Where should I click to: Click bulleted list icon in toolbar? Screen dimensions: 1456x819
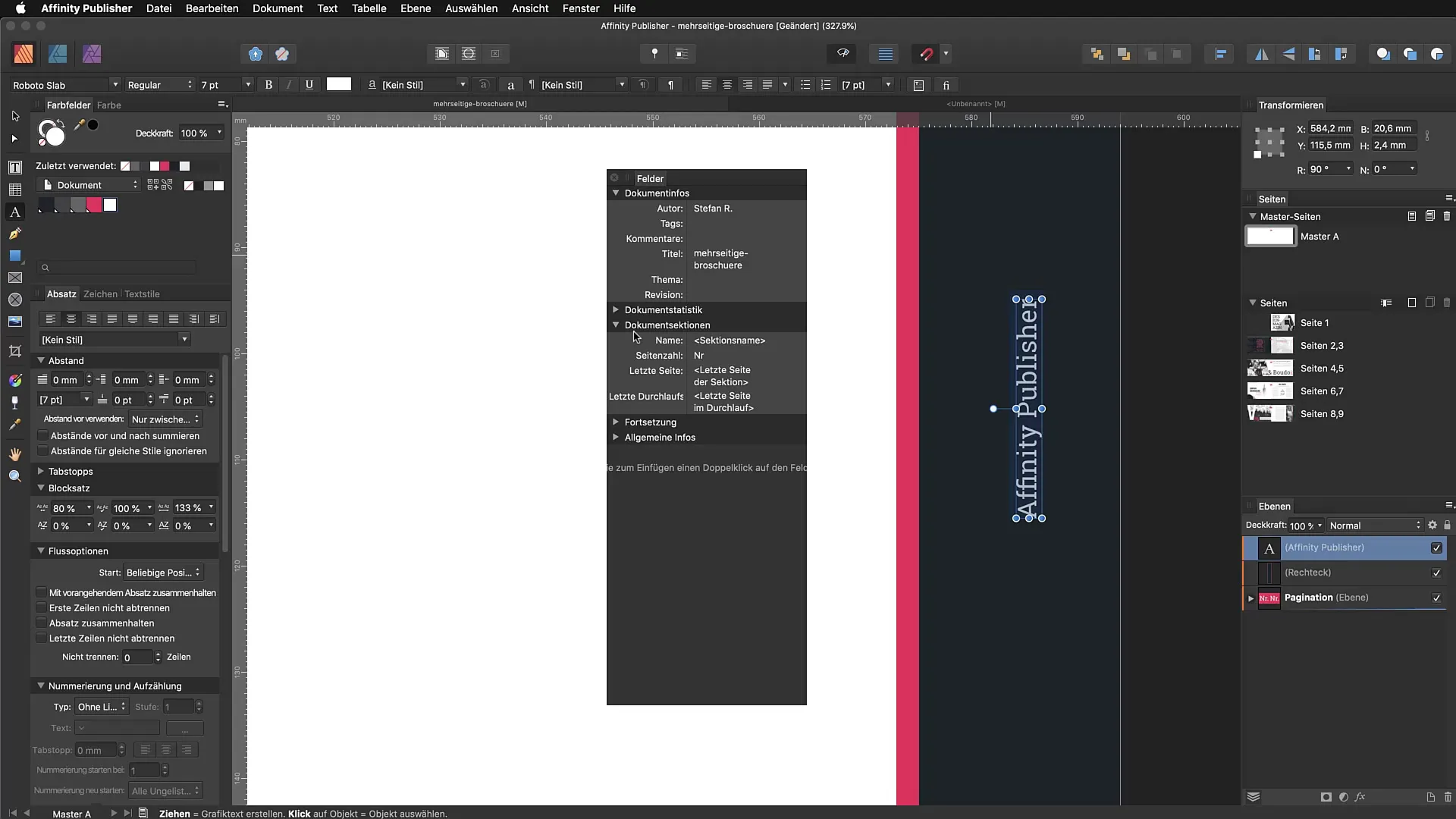pos(805,85)
